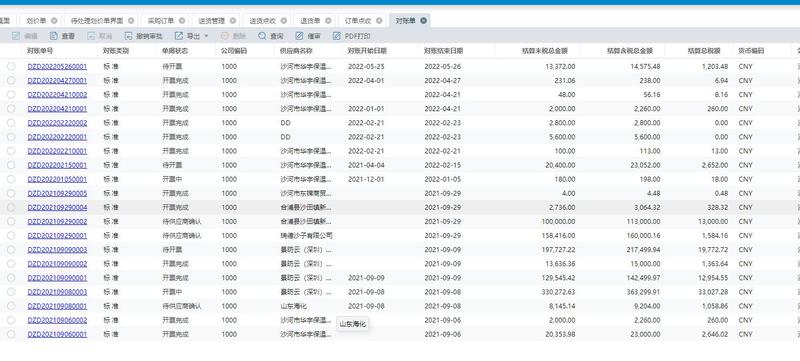
Task: Open statement link DZD202202210001
Action: coord(57,151)
